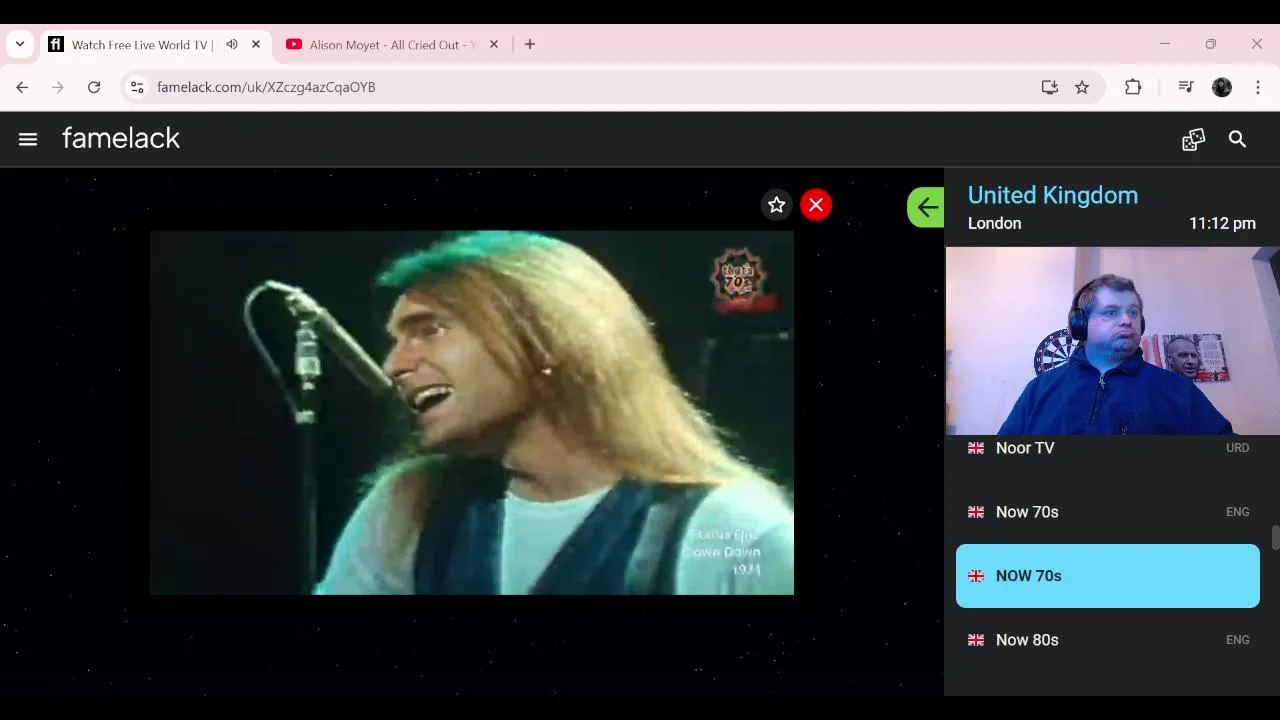Click the United Kingdom heading
This screenshot has height=720, width=1280.
[x=1053, y=195]
